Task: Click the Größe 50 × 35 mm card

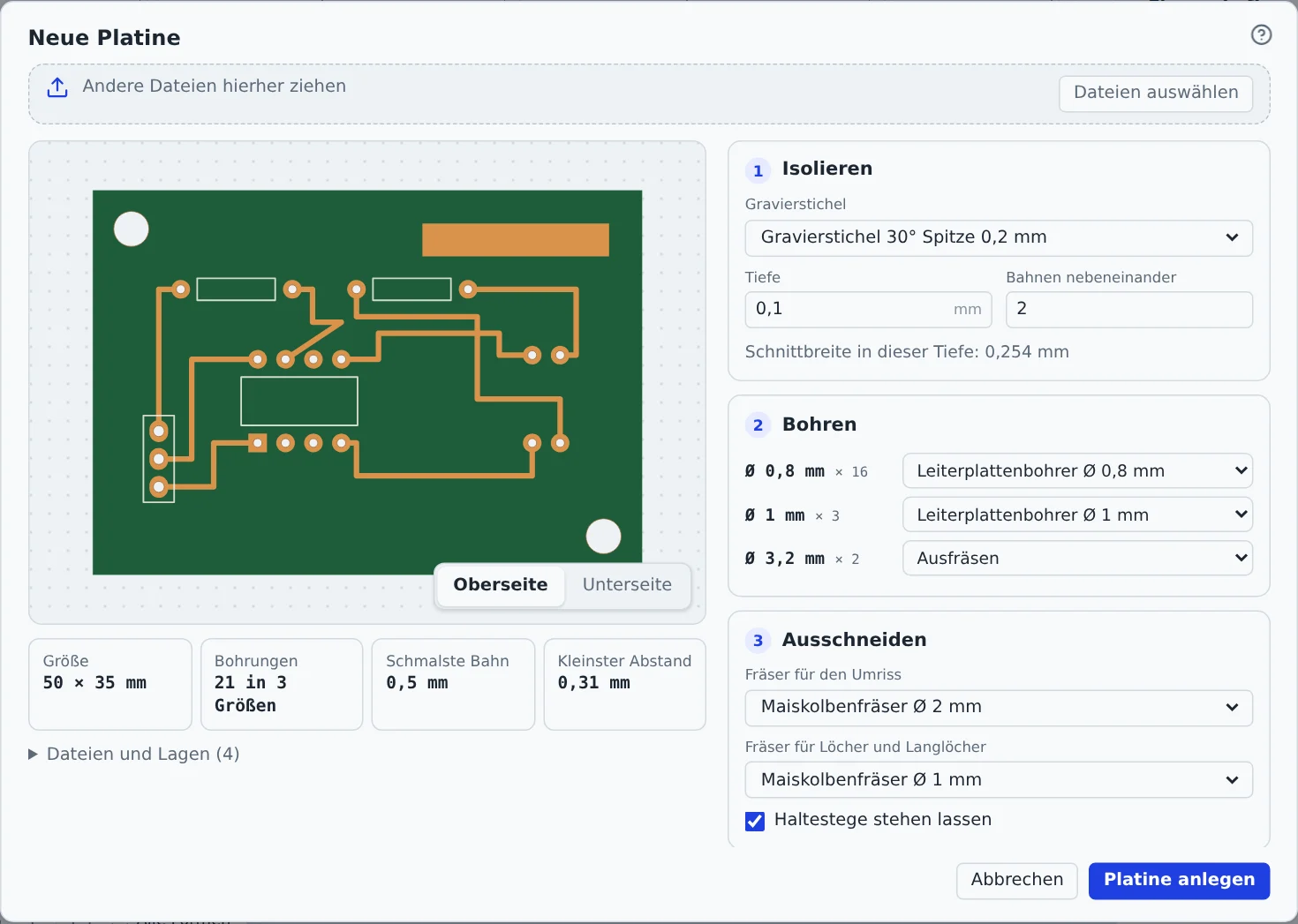Action: [x=110, y=684]
